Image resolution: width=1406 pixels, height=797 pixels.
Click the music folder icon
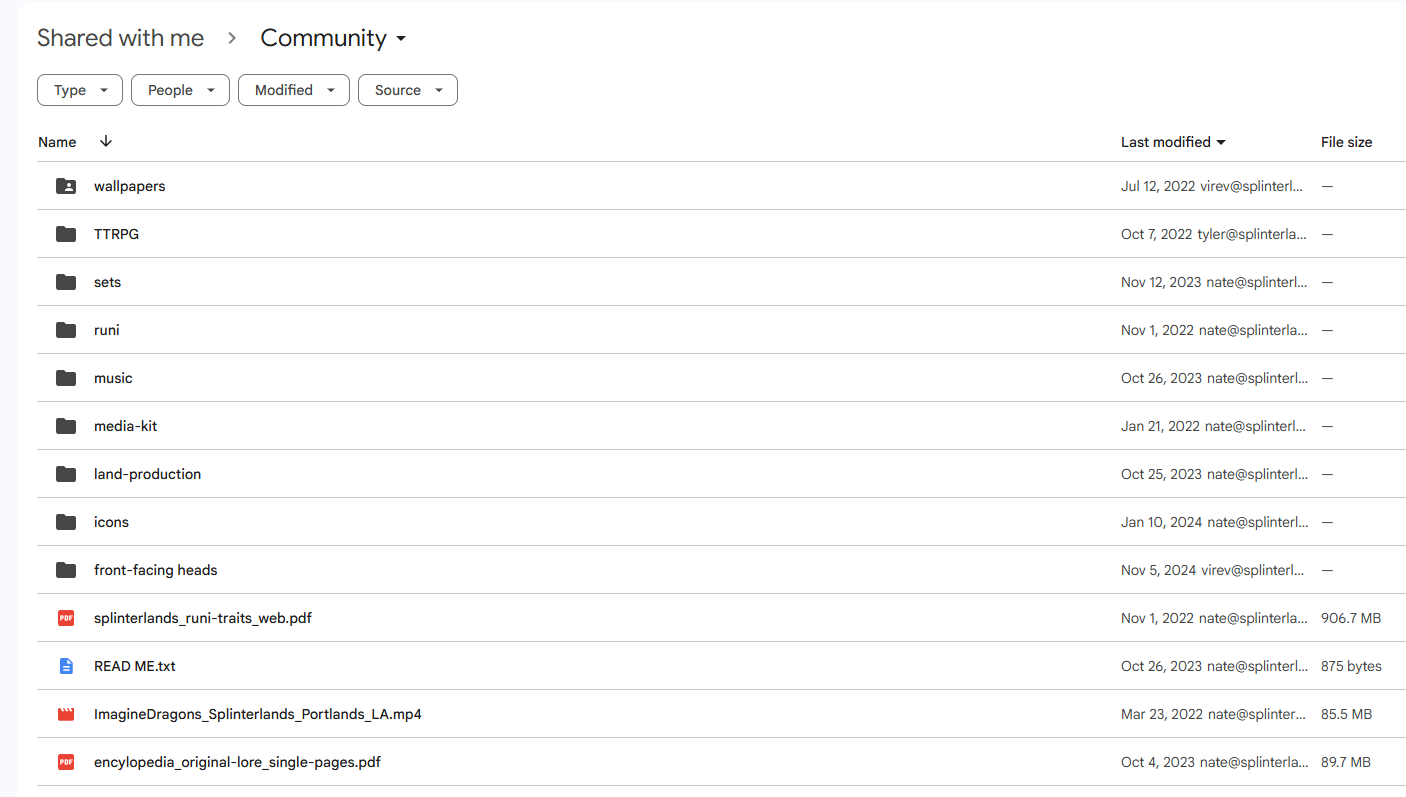(x=66, y=378)
